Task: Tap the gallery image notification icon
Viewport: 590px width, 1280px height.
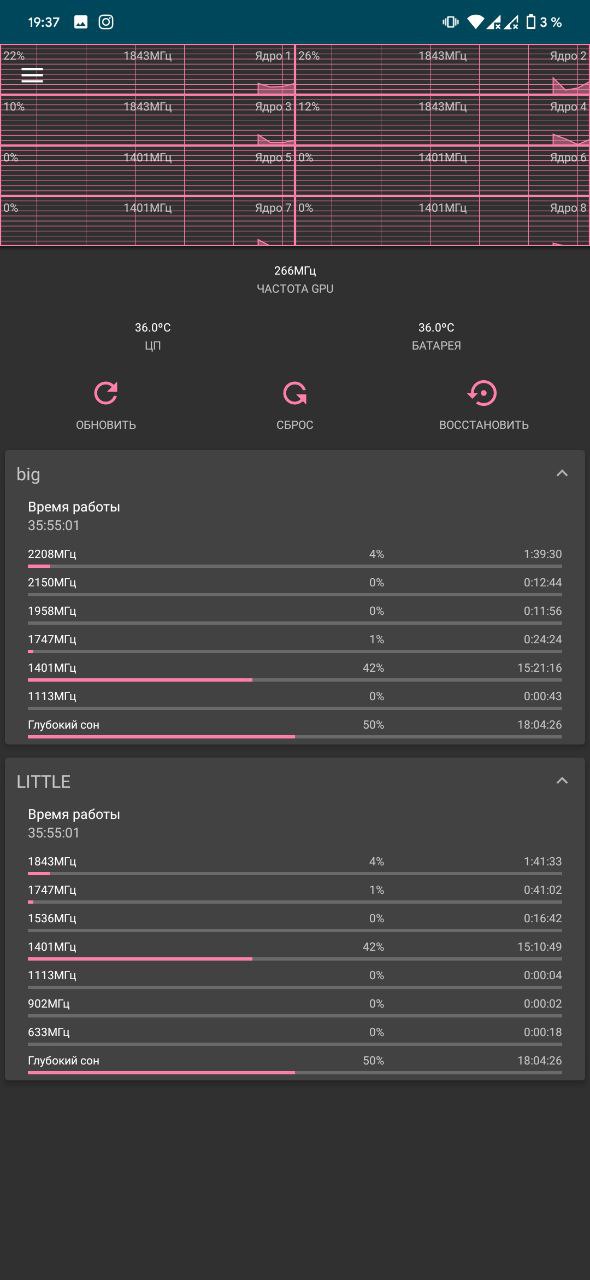Action: [x=81, y=22]
